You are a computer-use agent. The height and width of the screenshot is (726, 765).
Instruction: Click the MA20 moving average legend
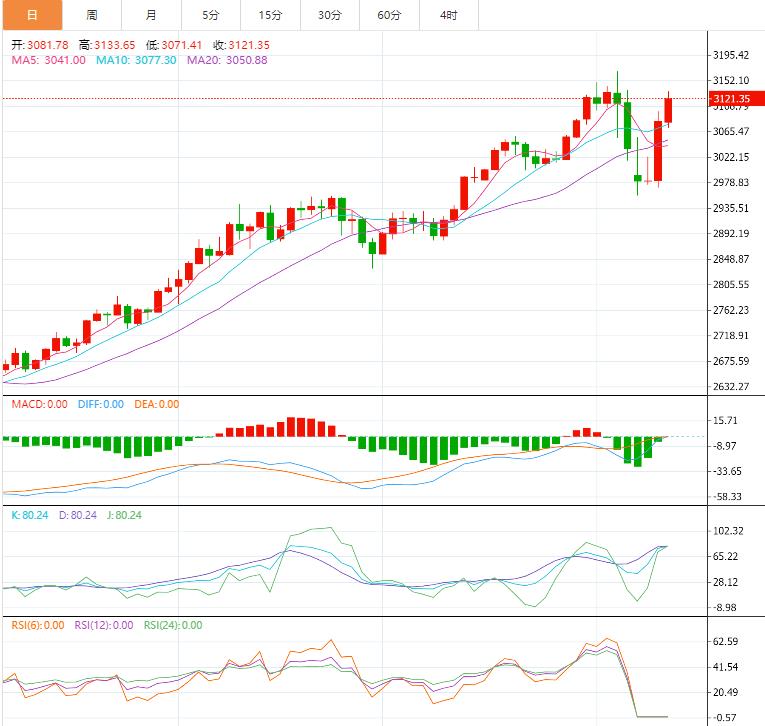click(x=227, y=60)
